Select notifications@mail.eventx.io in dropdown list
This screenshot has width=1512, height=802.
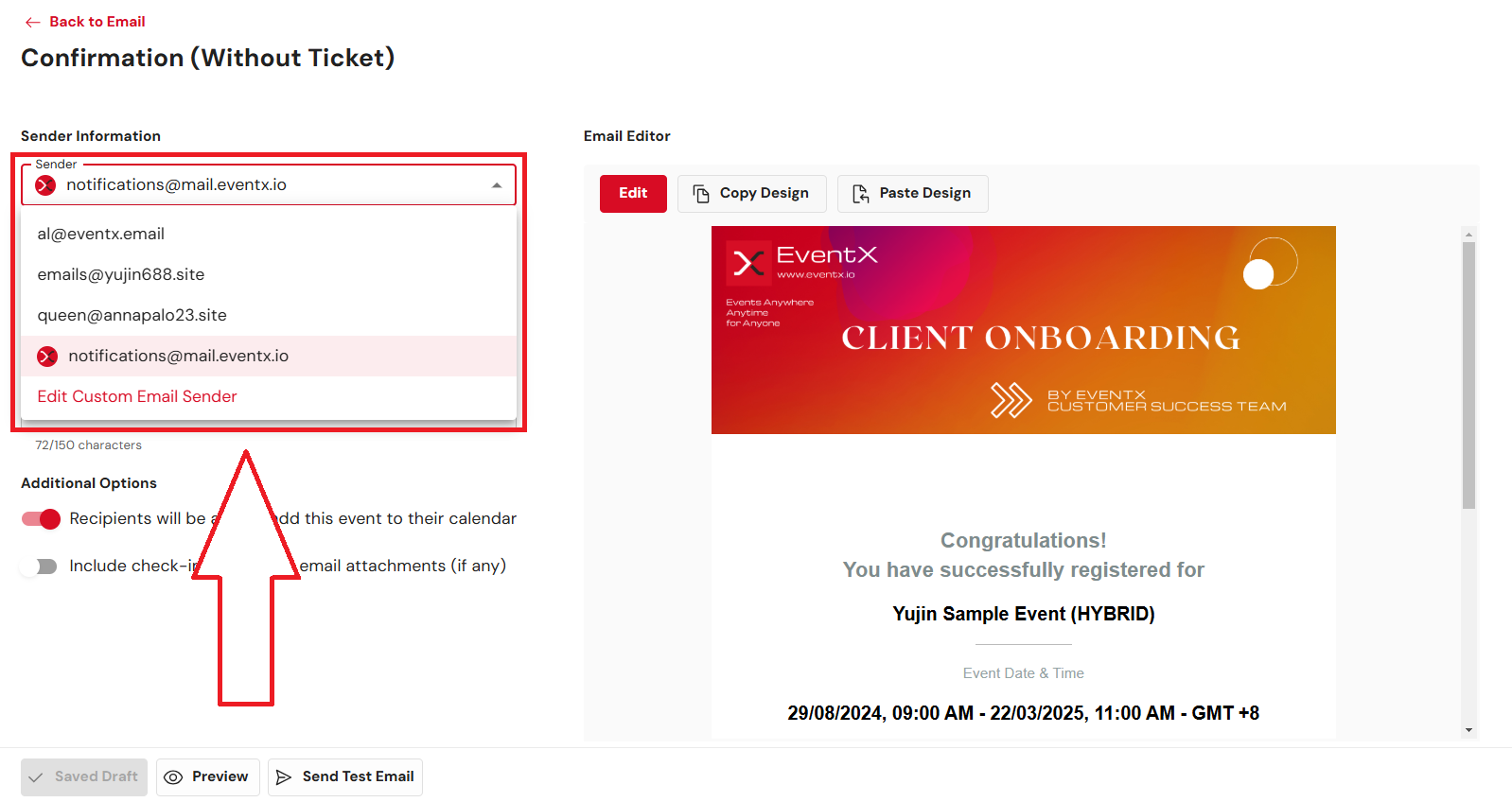[269, 356]
